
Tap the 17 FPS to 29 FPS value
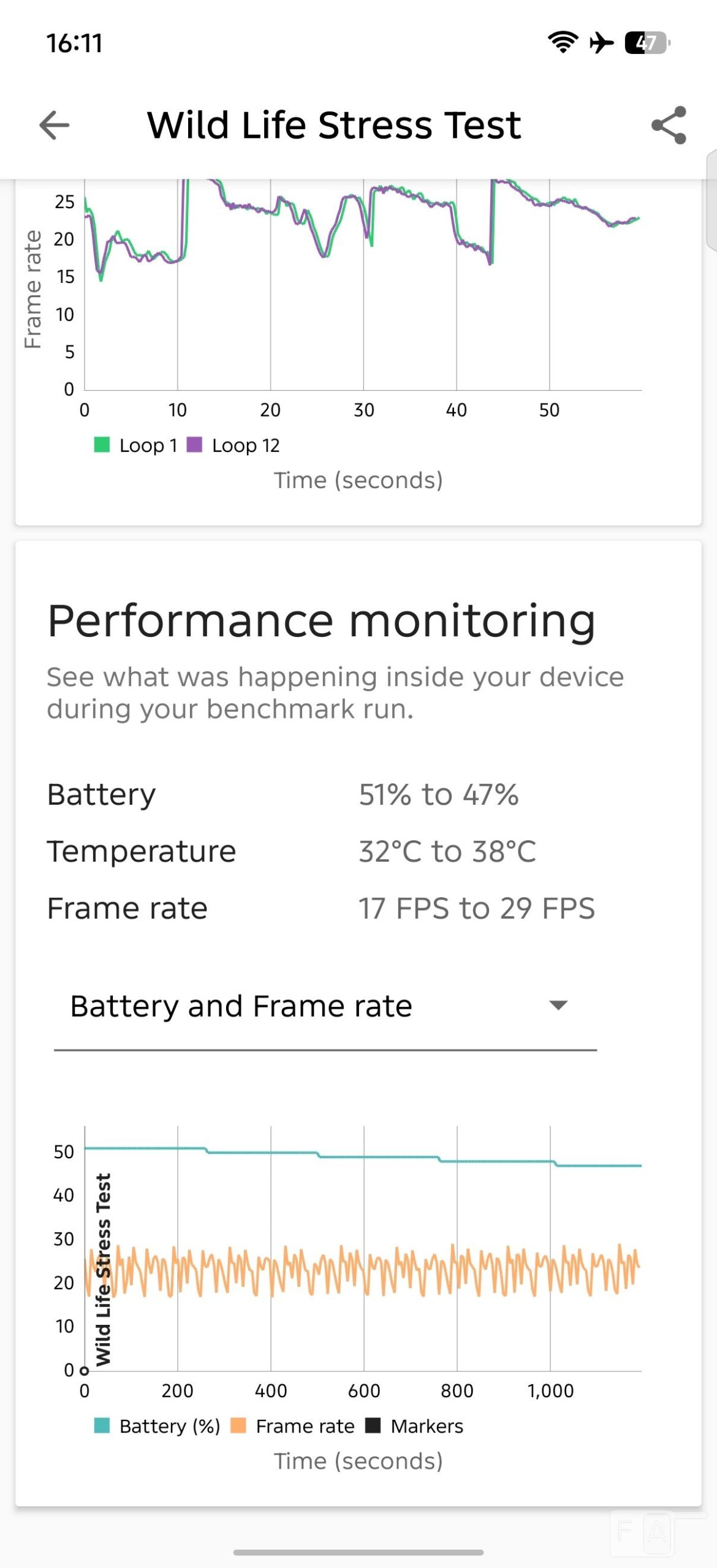click(477, 908)
